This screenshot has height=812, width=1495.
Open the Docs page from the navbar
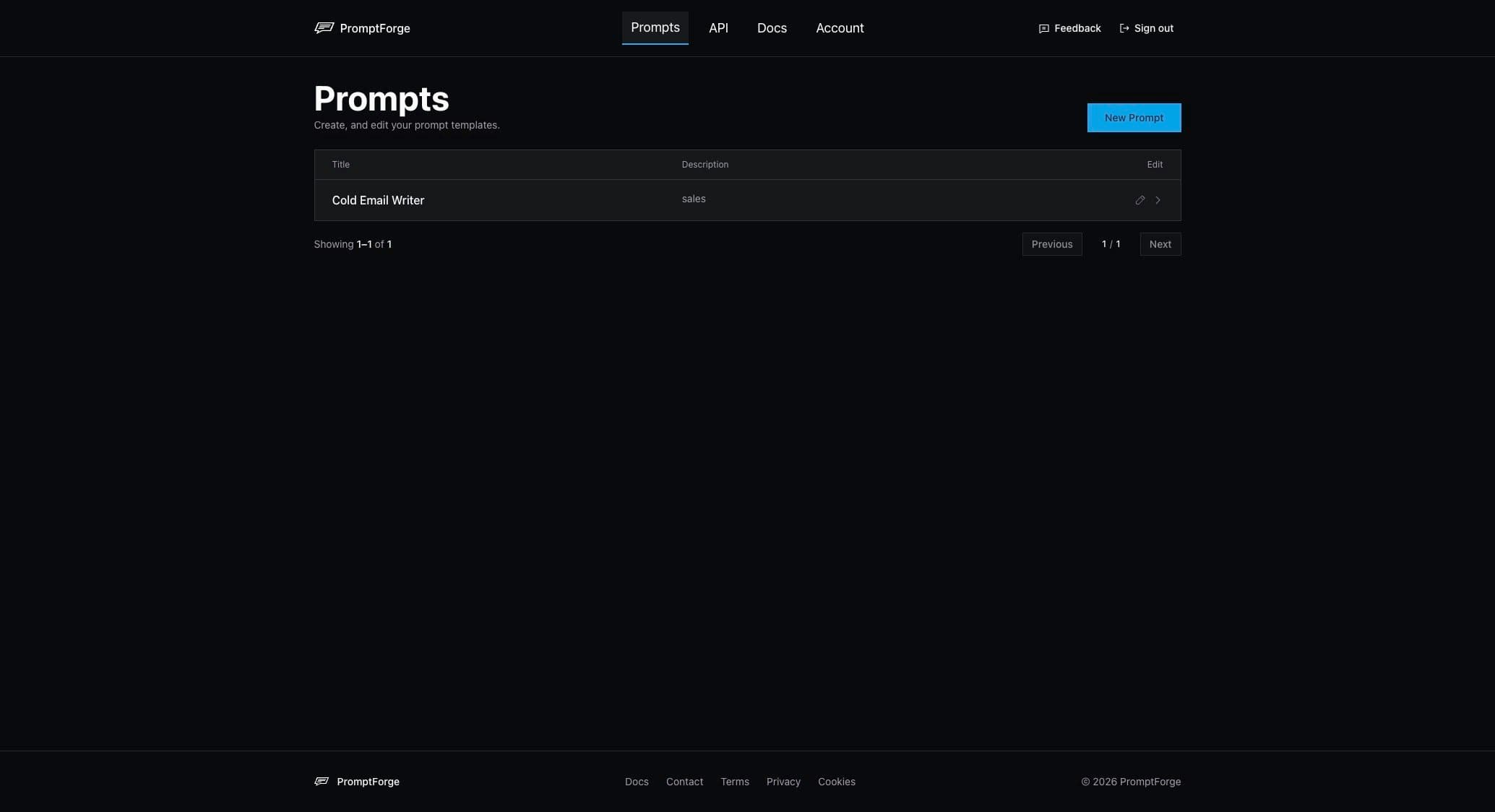point(771,27)
